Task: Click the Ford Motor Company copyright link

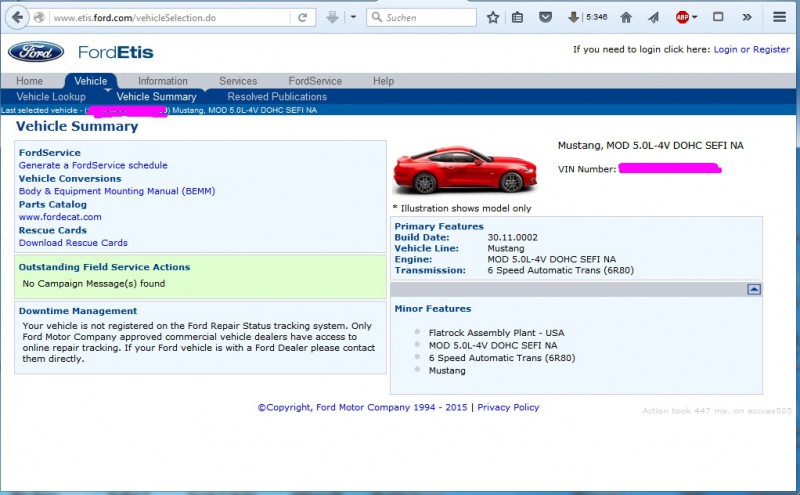Action: [362, 407]
